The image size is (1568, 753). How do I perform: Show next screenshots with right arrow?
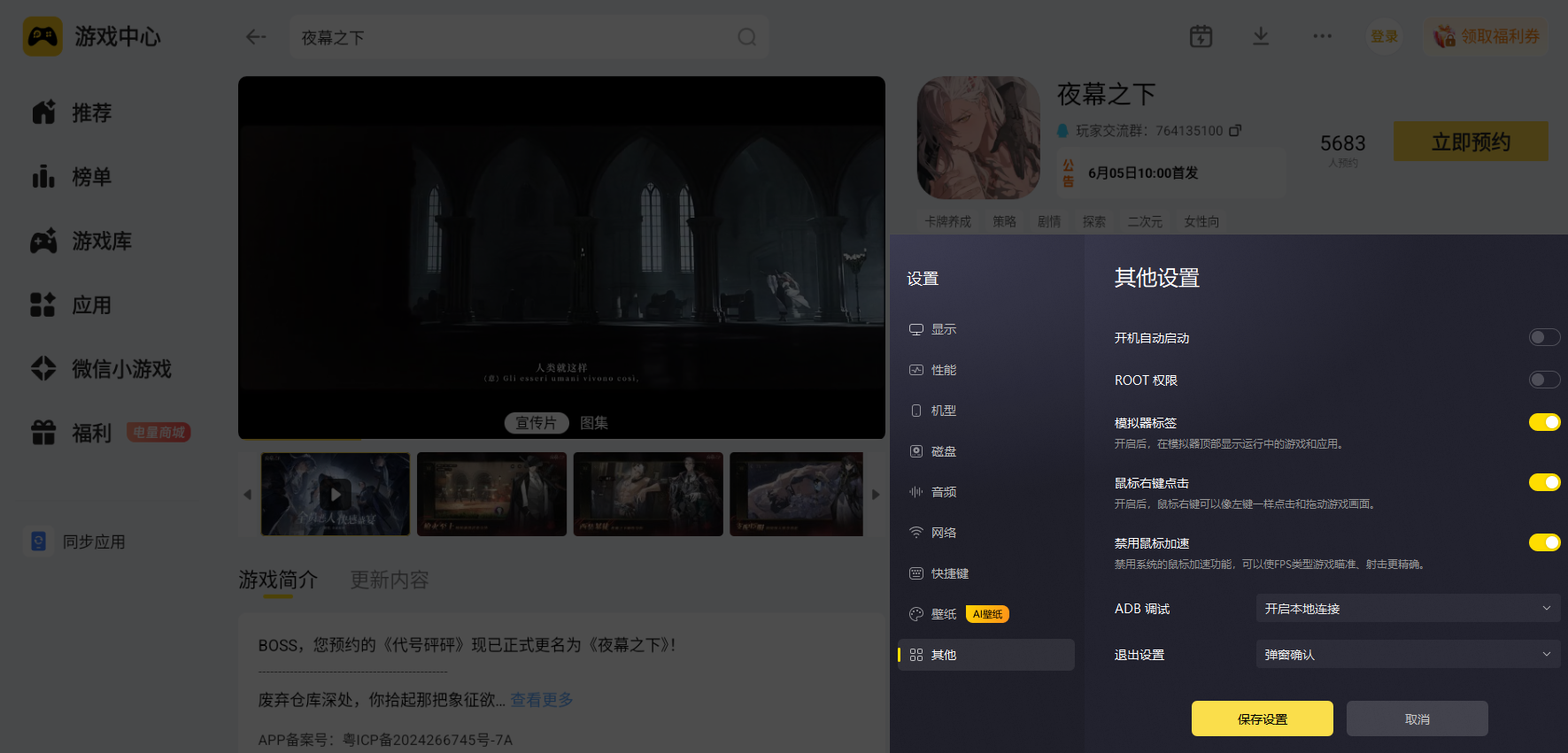pos(876,495)
